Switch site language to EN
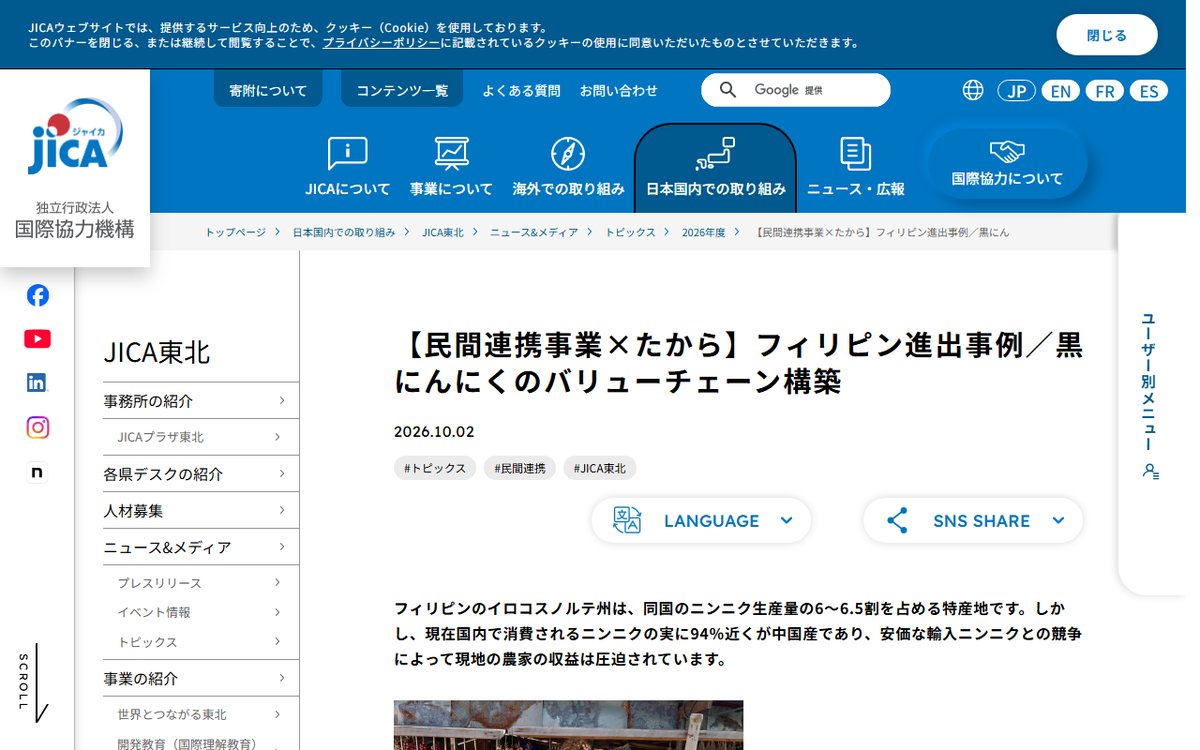Screen dimensions: 1200x750 [x=1060, y=91]
